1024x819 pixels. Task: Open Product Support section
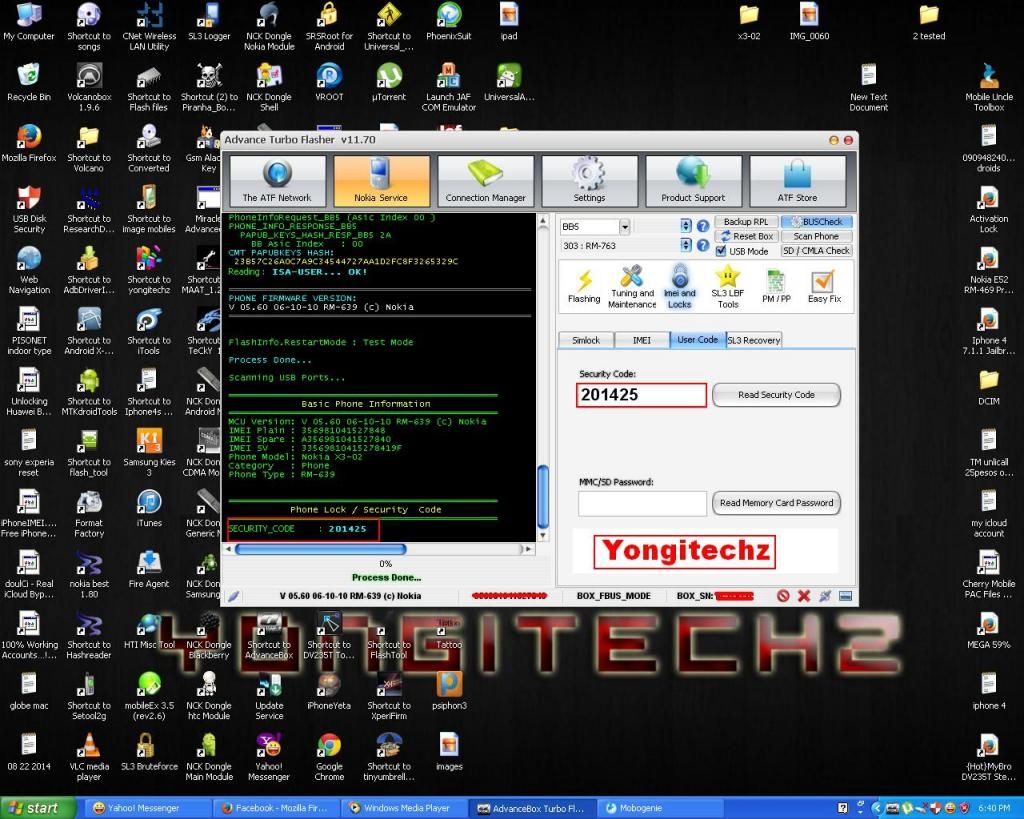(x=692, y=181)
